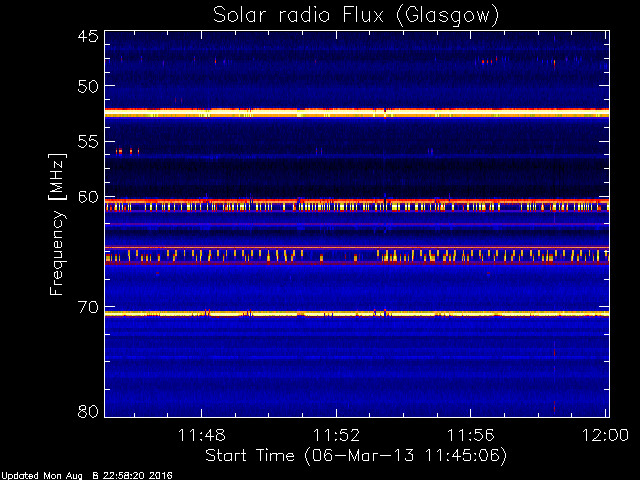Viewport: 640px width, 480px height.
Task: Click the 11:48 time tick label
Action: point(202,435)
